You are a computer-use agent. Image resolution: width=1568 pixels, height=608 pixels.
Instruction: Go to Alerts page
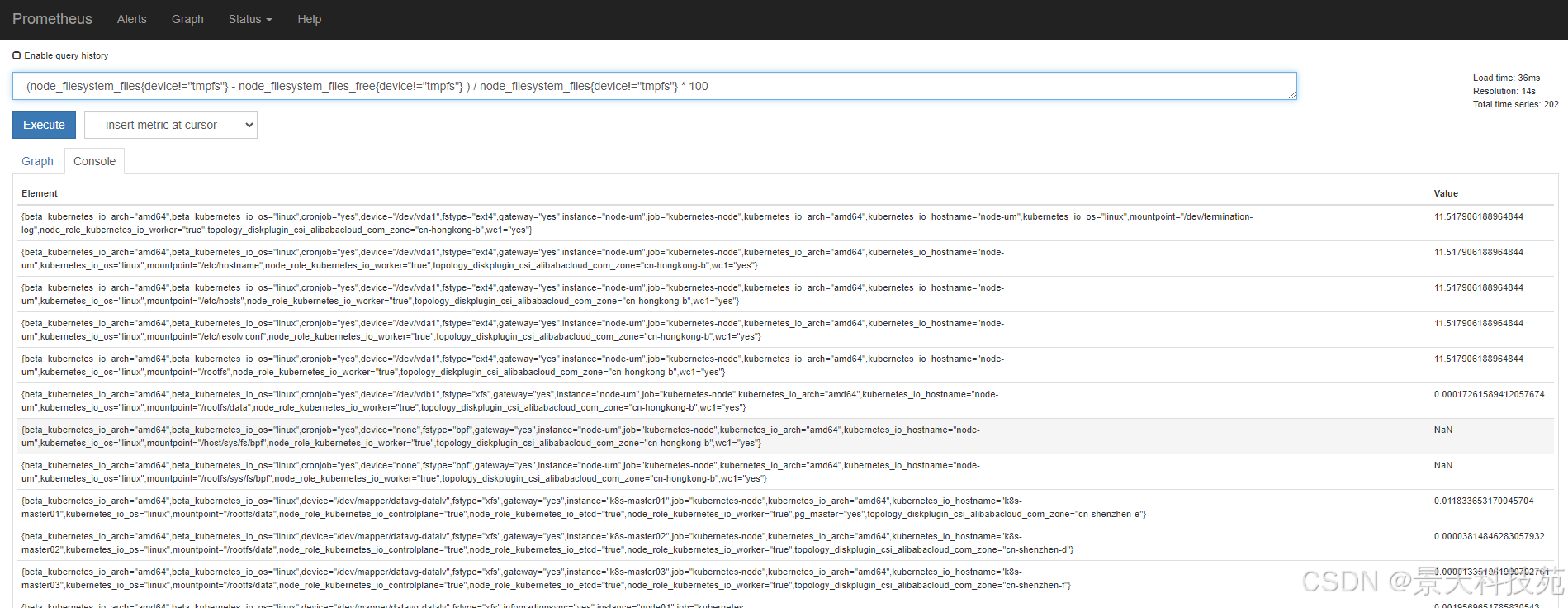tap(131, 19)
